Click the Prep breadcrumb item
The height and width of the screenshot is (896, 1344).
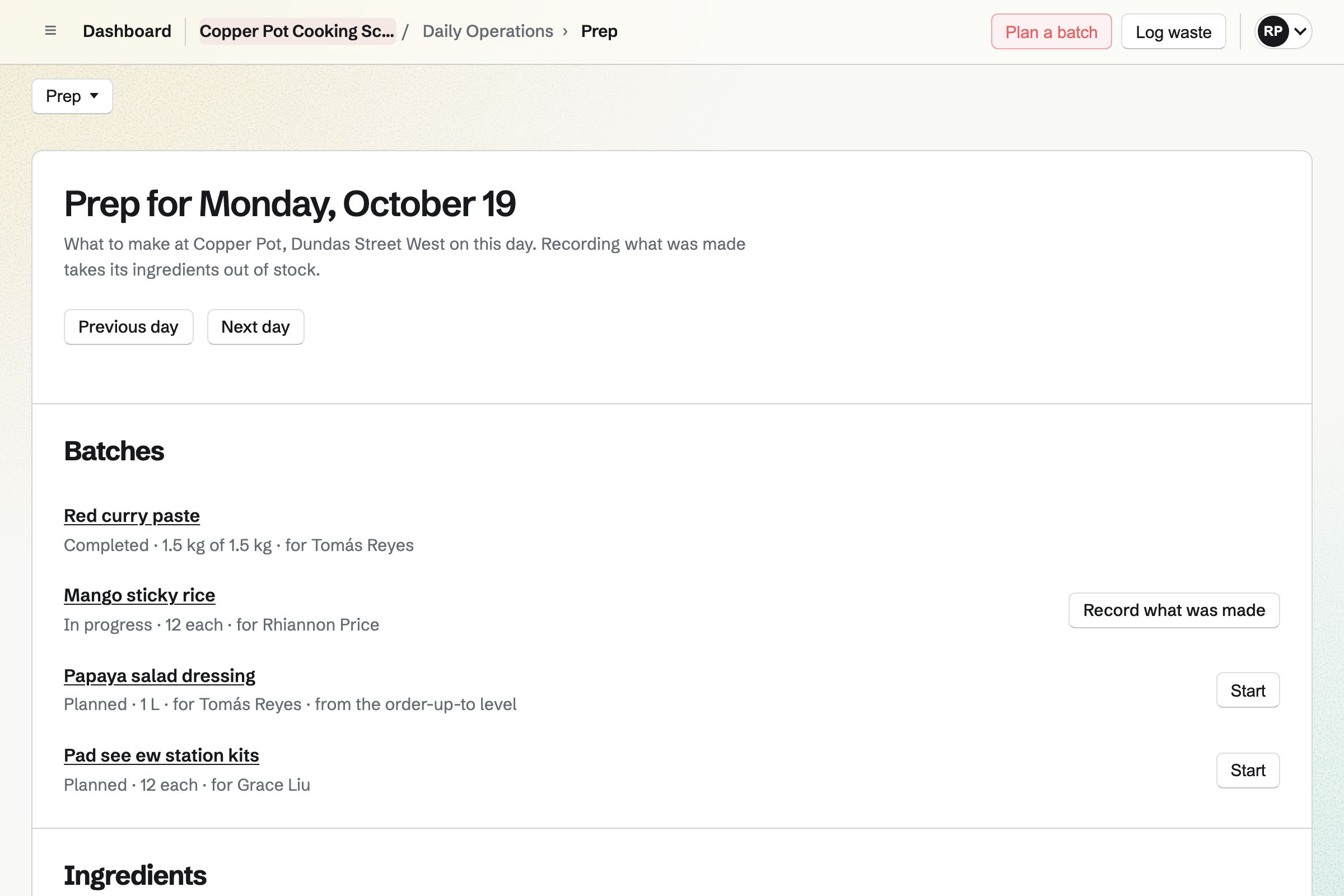click(x=599, y=31)
